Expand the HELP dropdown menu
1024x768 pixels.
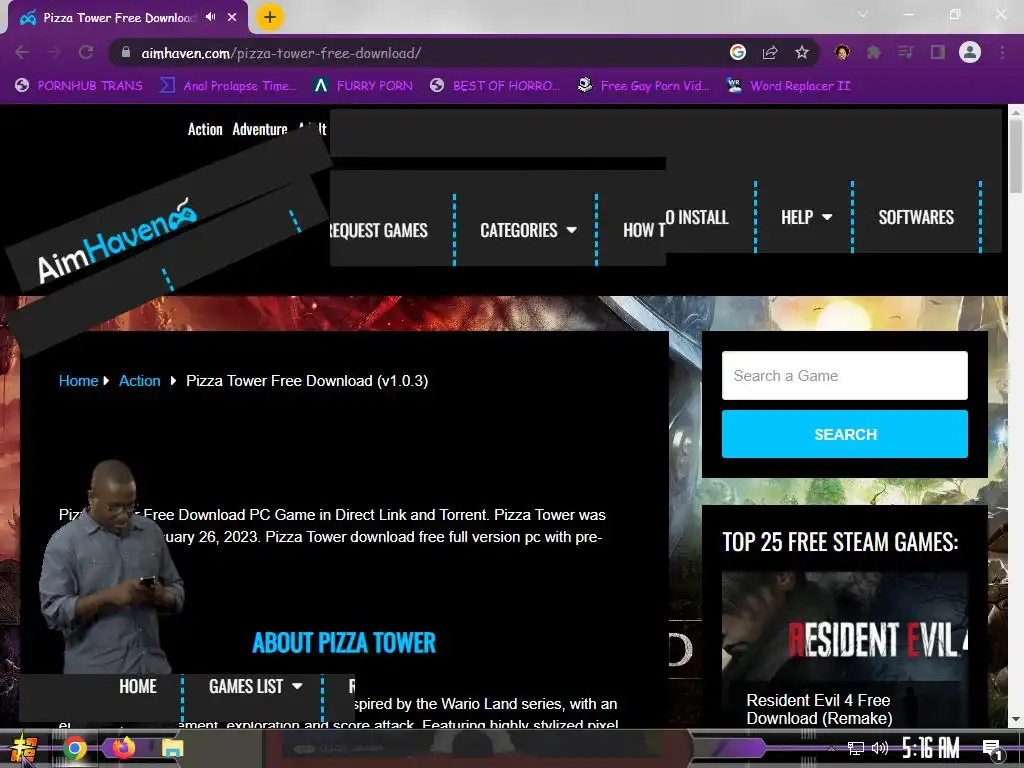click(806, 217)
